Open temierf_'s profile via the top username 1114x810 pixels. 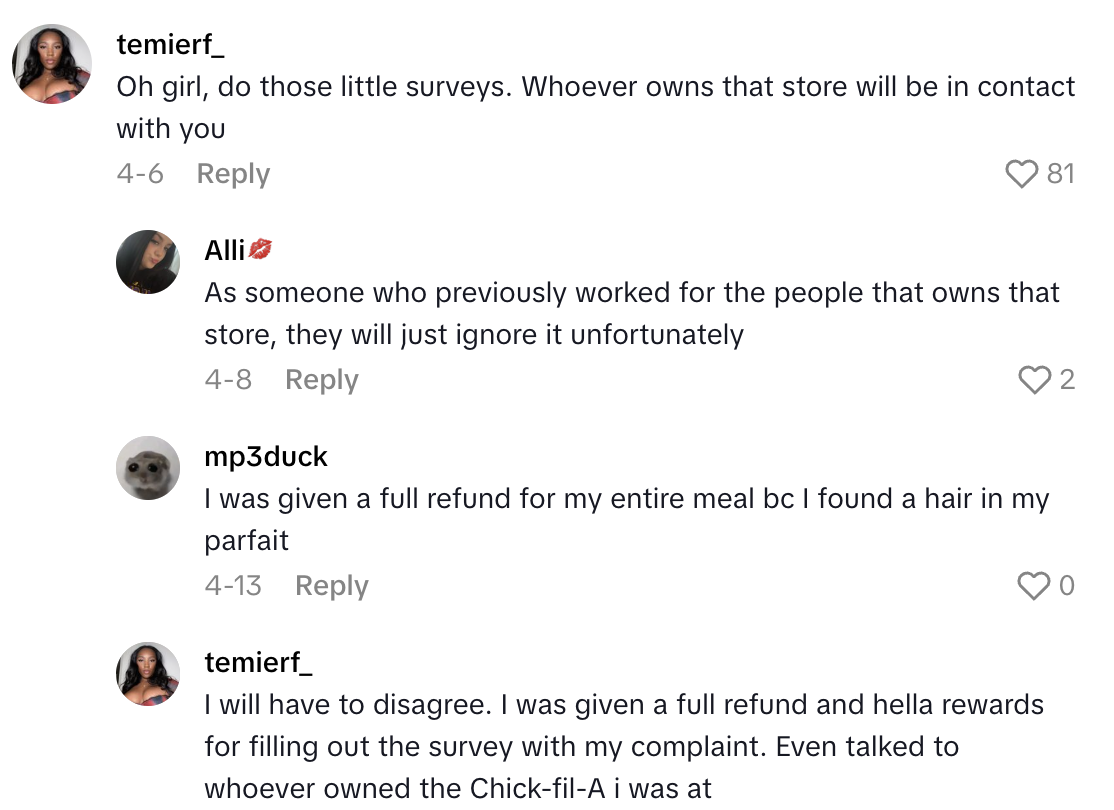coord(168,44)
